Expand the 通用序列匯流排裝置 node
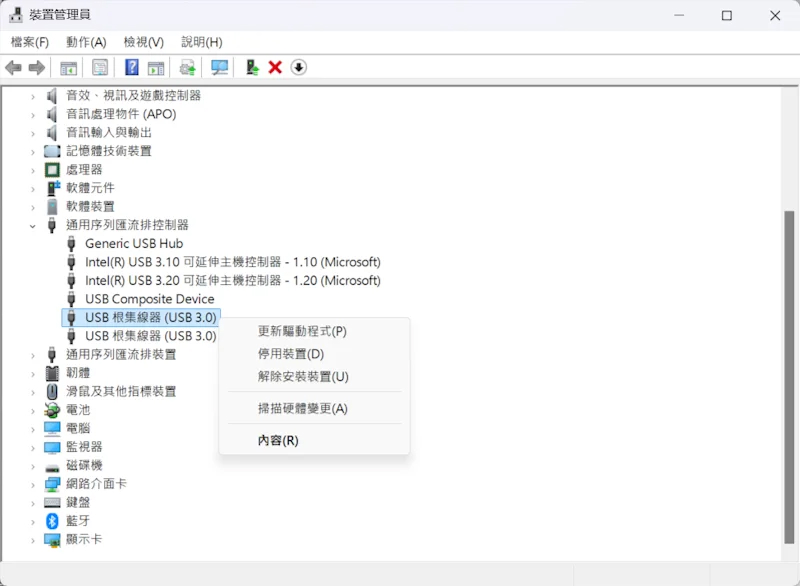Screen dimensions: 800x586 click(x=33, y=355)
